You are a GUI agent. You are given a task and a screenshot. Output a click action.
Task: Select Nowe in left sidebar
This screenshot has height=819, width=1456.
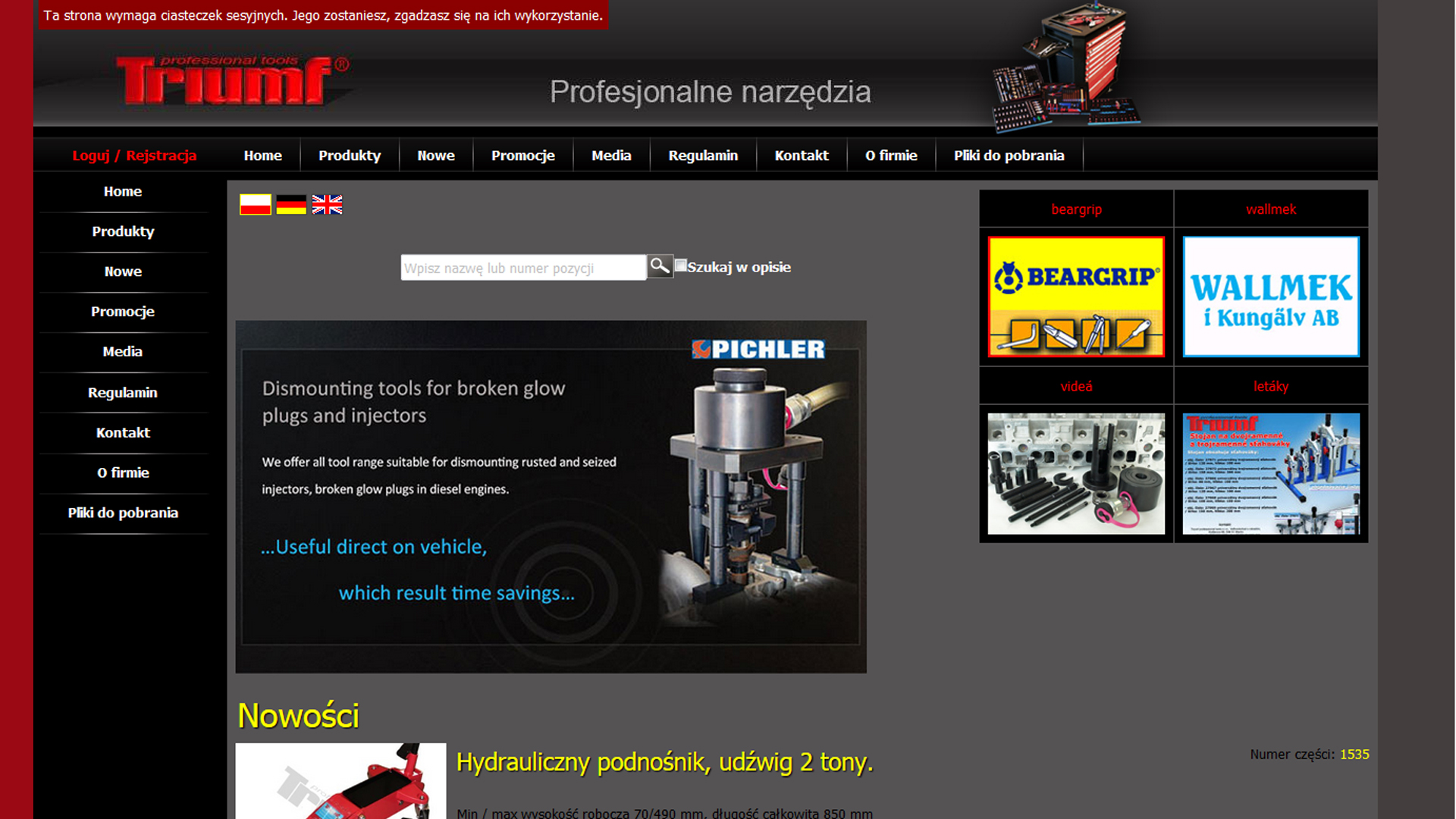(x=123, y=271)
